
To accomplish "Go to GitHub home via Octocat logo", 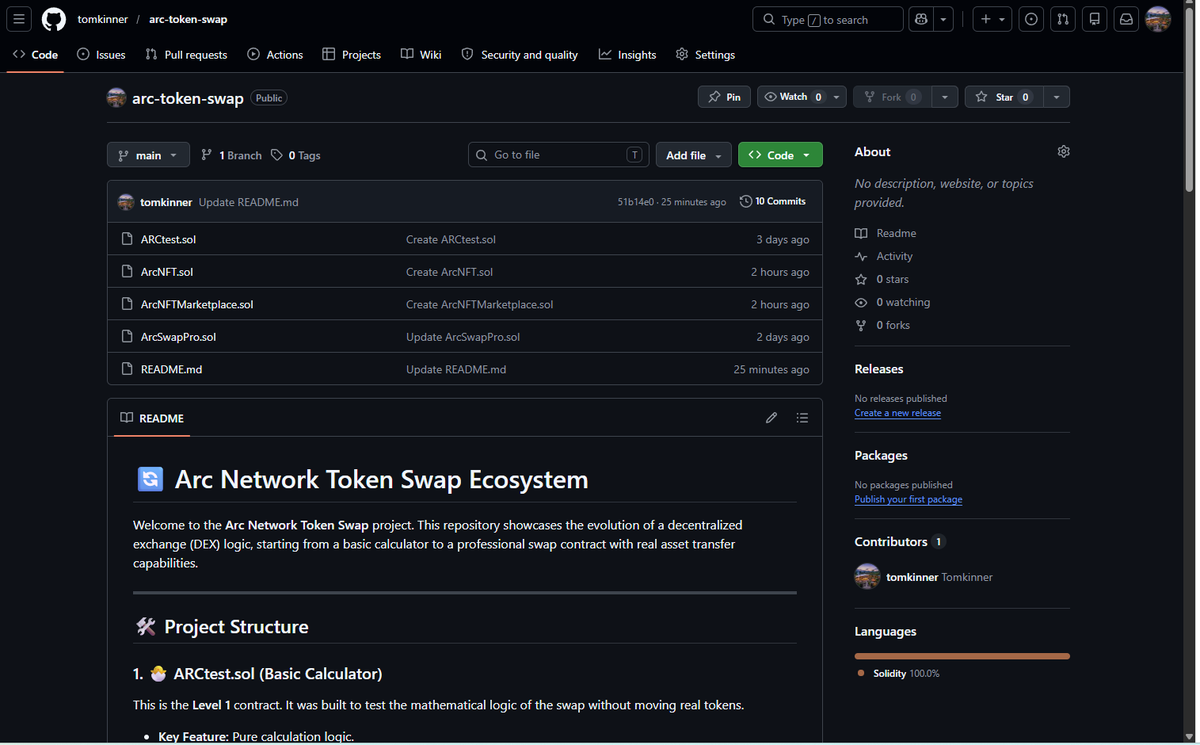I will [x=54, y=19].
